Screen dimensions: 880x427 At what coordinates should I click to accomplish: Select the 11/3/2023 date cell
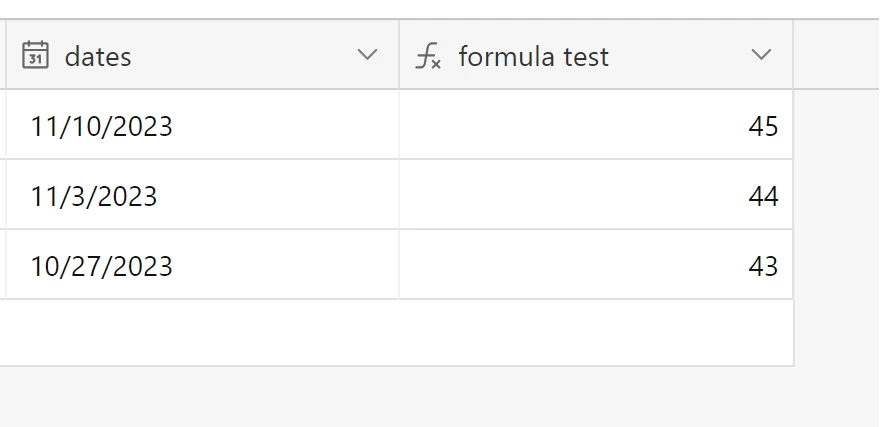203,195
